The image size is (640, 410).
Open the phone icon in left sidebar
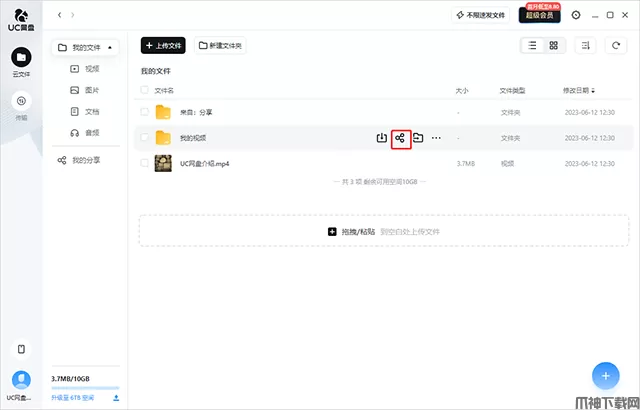[21, 349]
